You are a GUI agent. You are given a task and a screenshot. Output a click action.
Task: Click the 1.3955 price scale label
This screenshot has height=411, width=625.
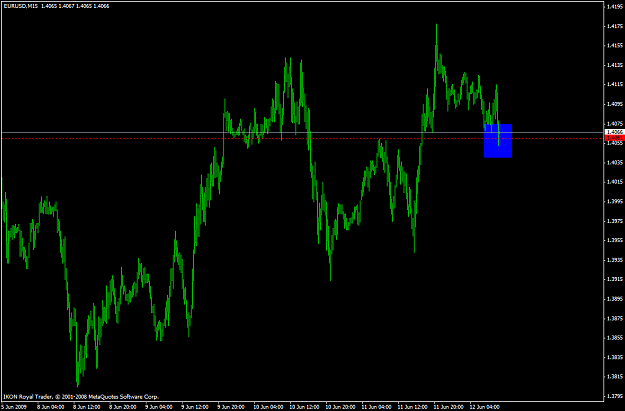(x=615, y=240)
